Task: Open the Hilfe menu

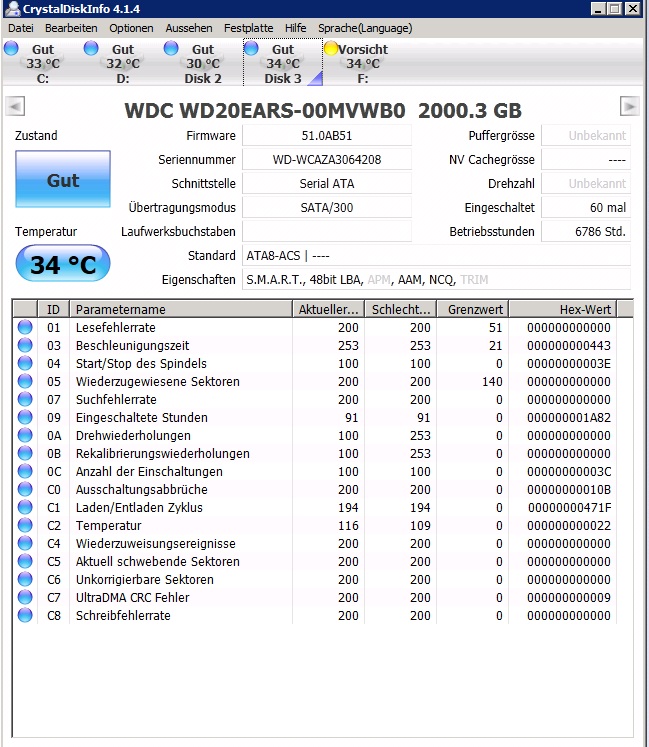Action: pyautogui.click(x=295, y=28)
